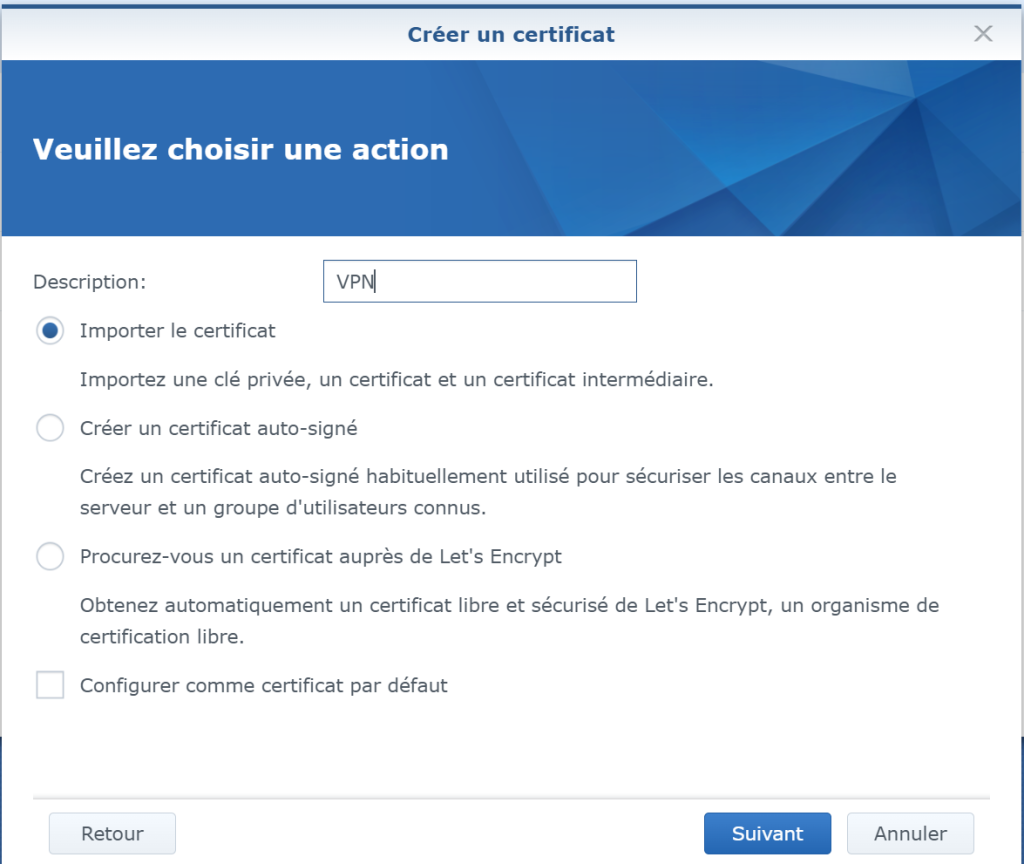Viewport: 1024px width, 864px height.
Task: Click the Importer le certificat label text
Action: point(177,330)
